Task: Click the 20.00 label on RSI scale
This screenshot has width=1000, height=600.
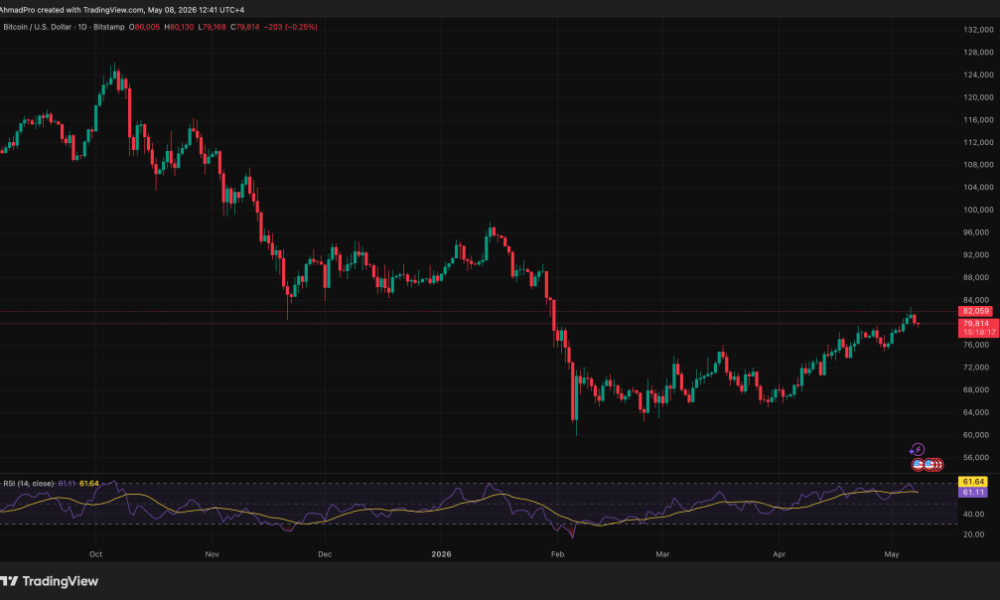Action: point(973,534)
